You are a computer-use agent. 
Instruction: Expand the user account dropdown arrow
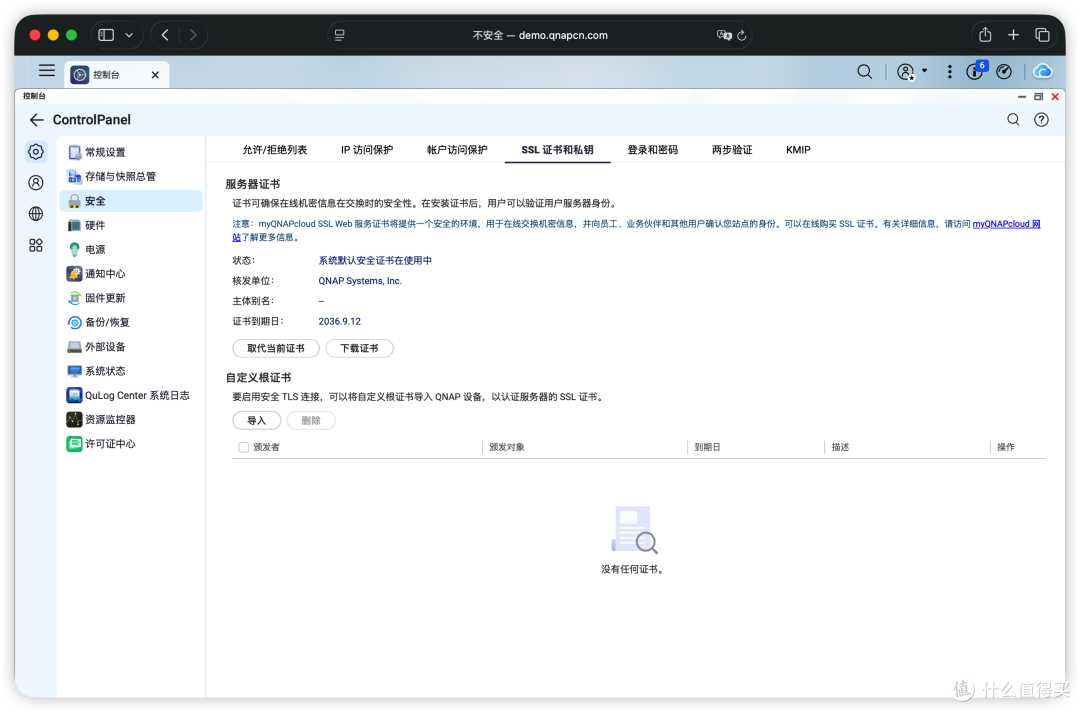[x=924, y=70]
